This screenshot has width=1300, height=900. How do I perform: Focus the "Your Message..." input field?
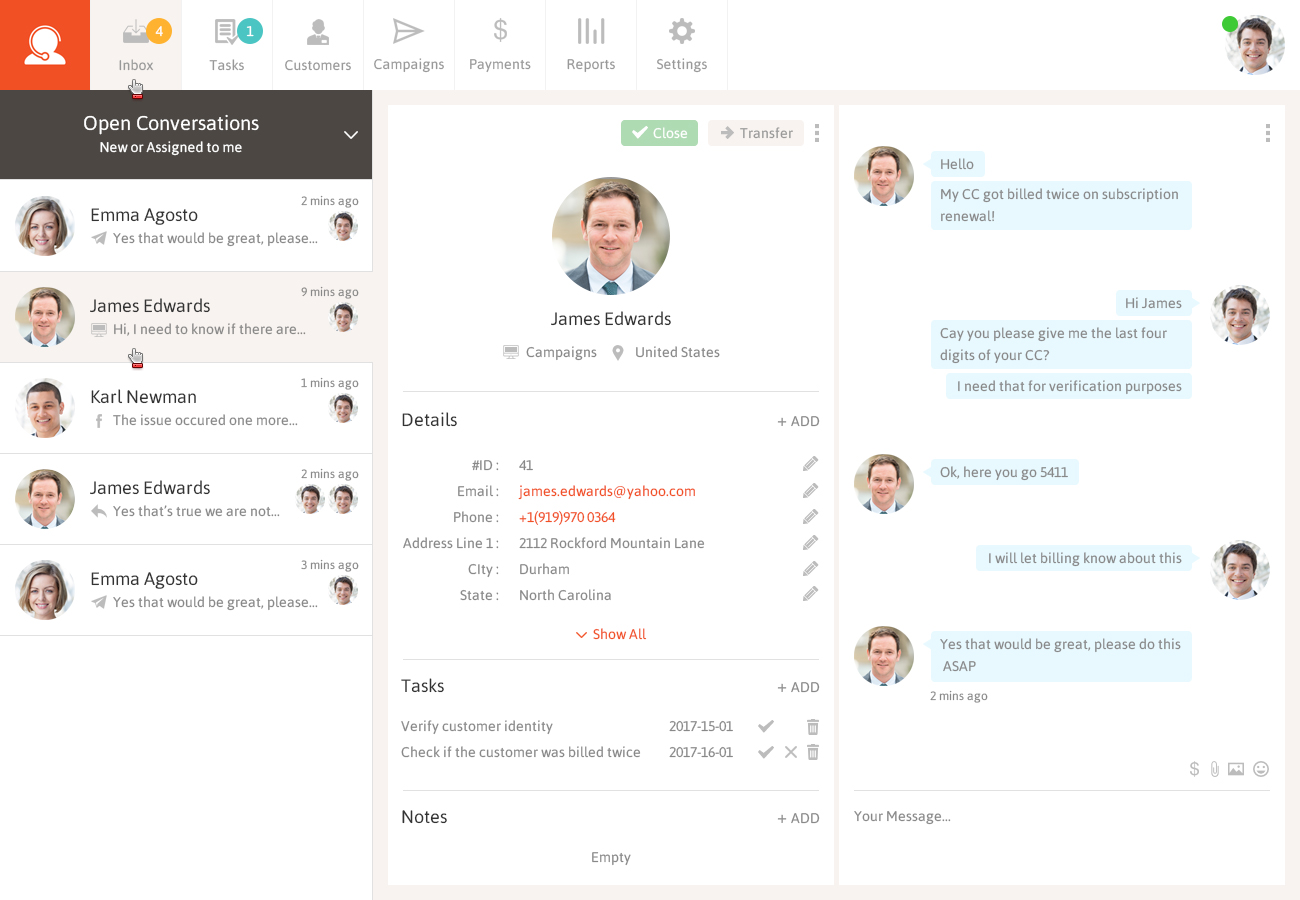click(x=1061, y=816)
